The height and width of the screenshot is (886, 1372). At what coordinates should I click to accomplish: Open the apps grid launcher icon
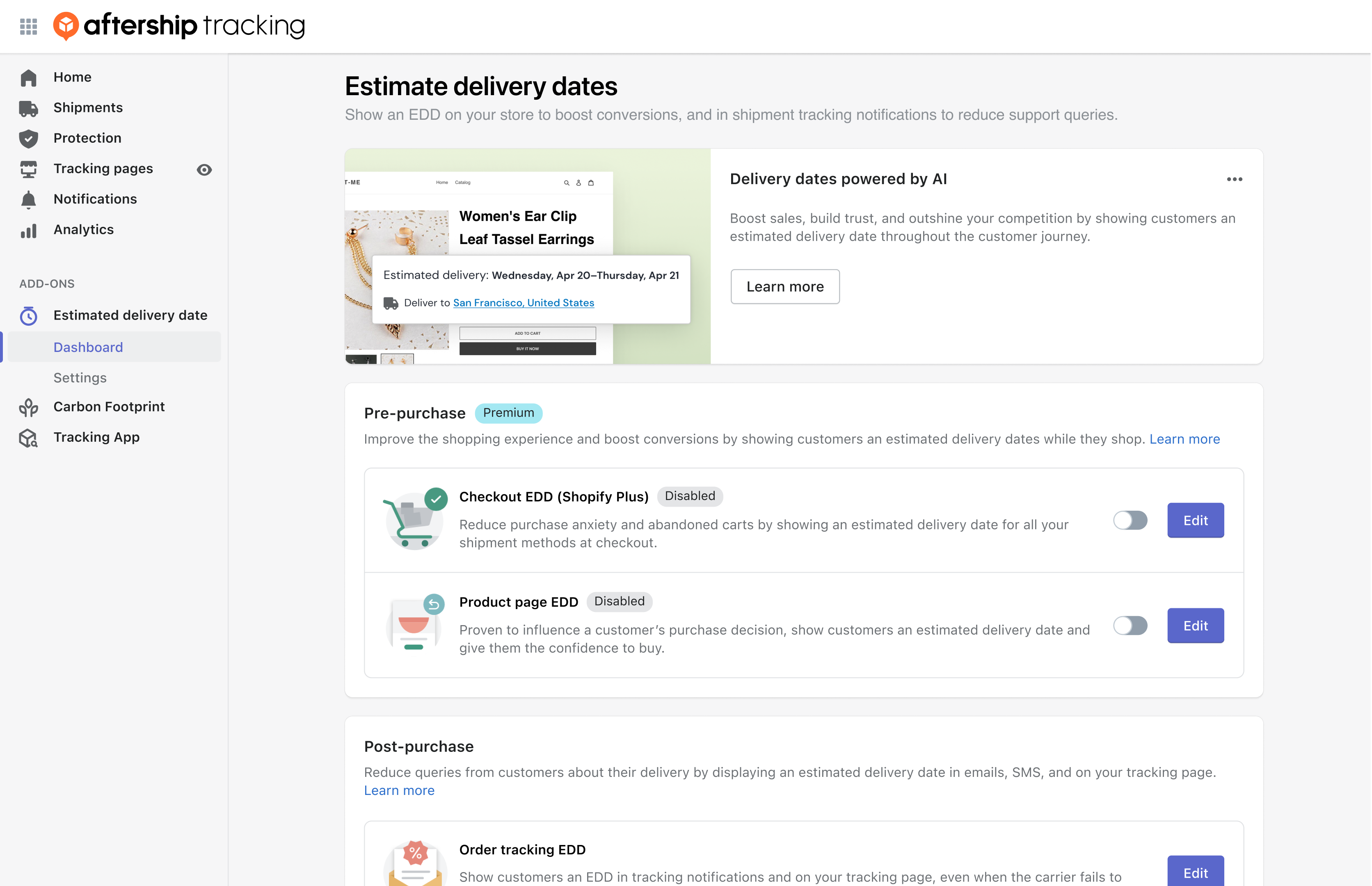[28, 26]
